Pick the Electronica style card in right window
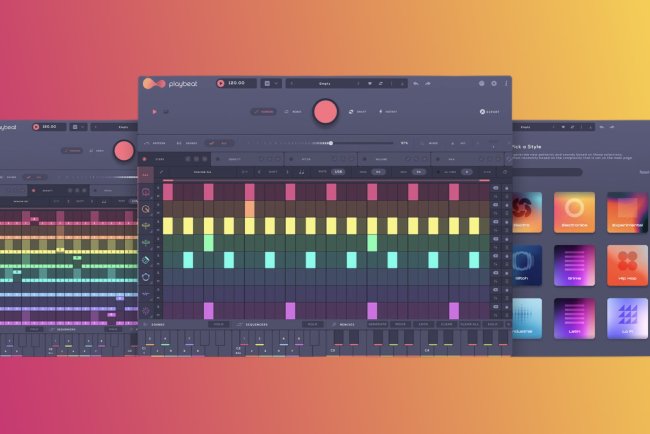This screenshot has height=434, width=650. [574, 212]
